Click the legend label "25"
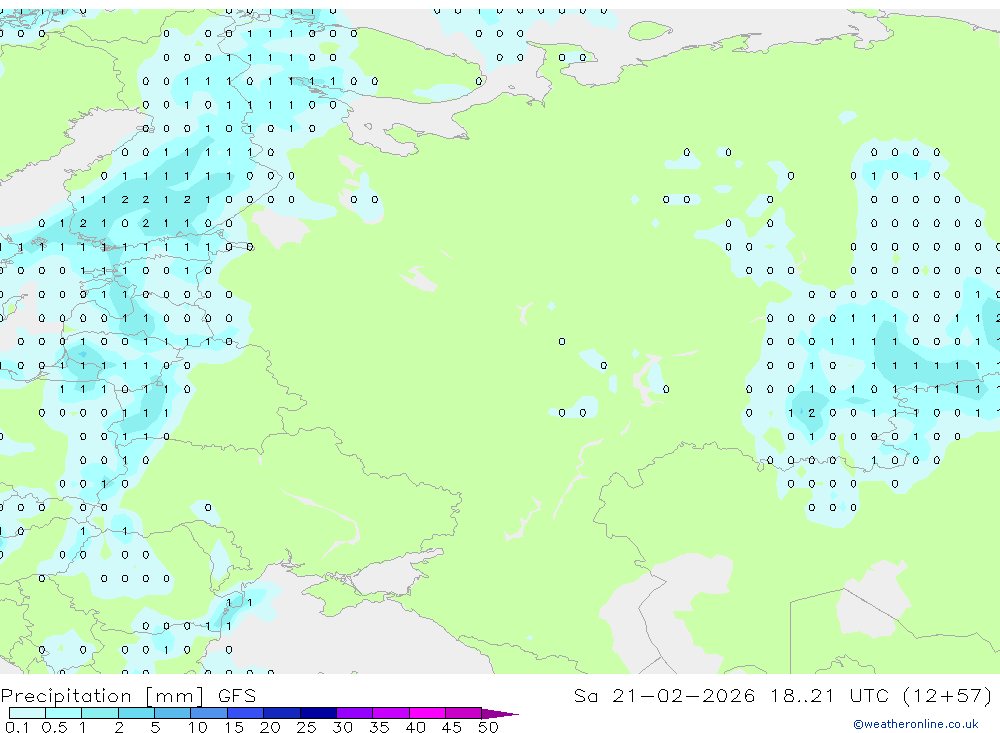Image resolution: width=1000 pixels, height=733 pixels. pyautogui.click(x=306, y=727)
